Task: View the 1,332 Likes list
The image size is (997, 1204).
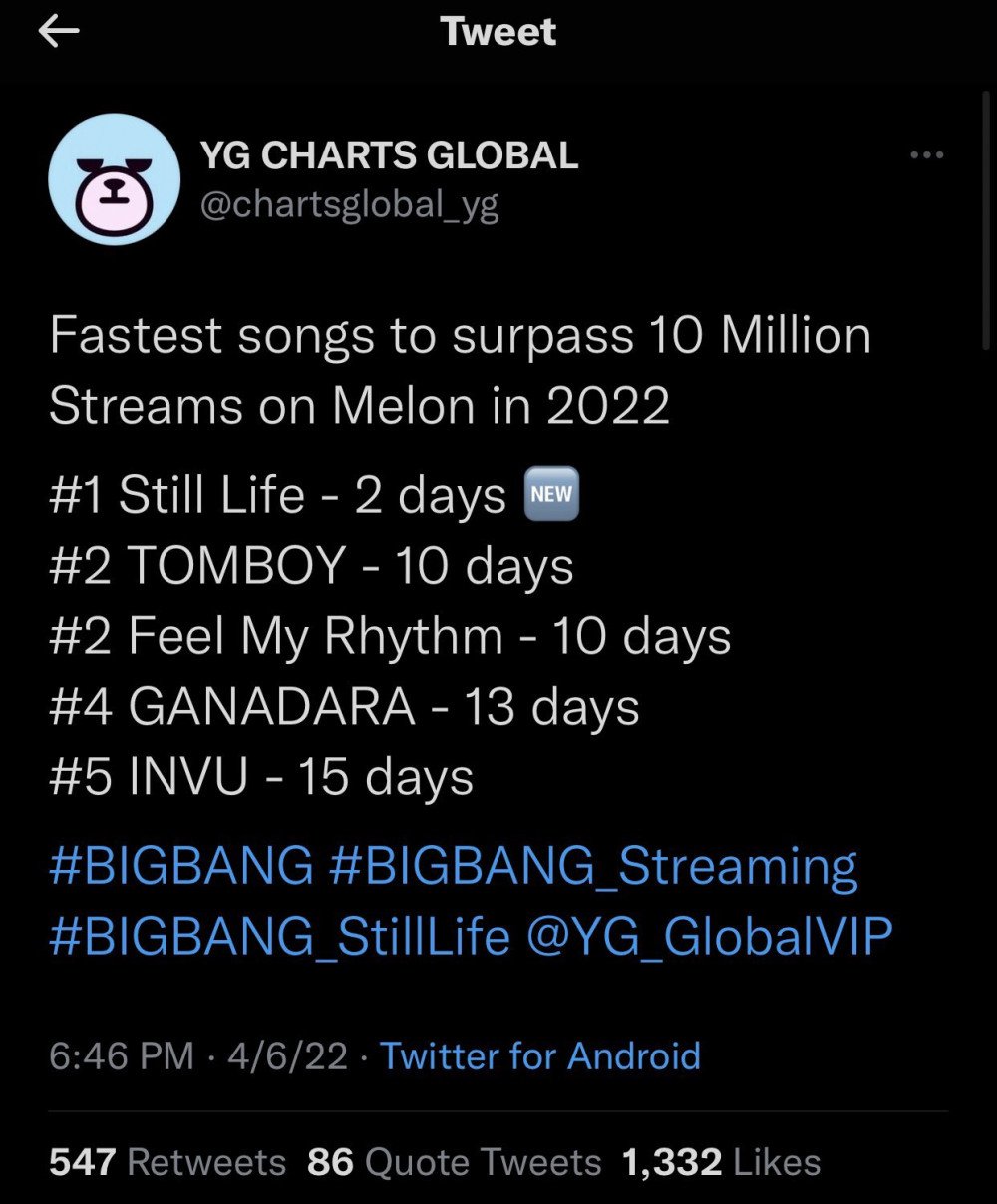Action: click(x=721, y=1162)
